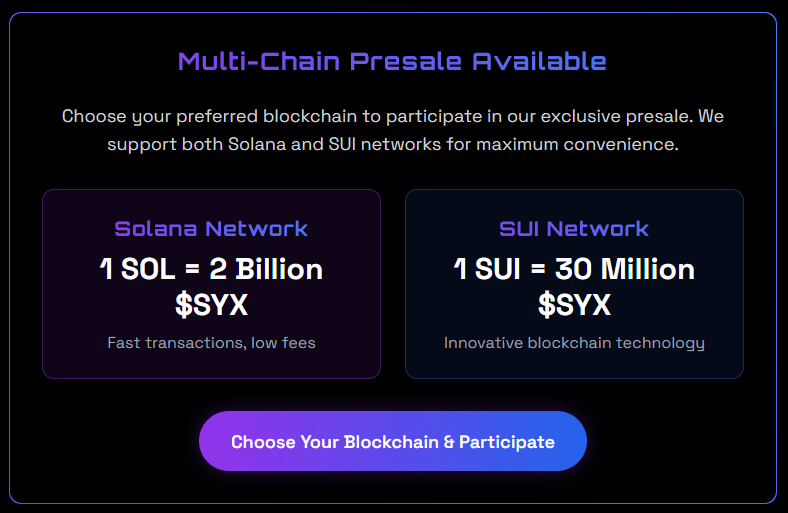
Task: Click the Fast transactions, low fees caption
Action: click(x=211, y=343)
